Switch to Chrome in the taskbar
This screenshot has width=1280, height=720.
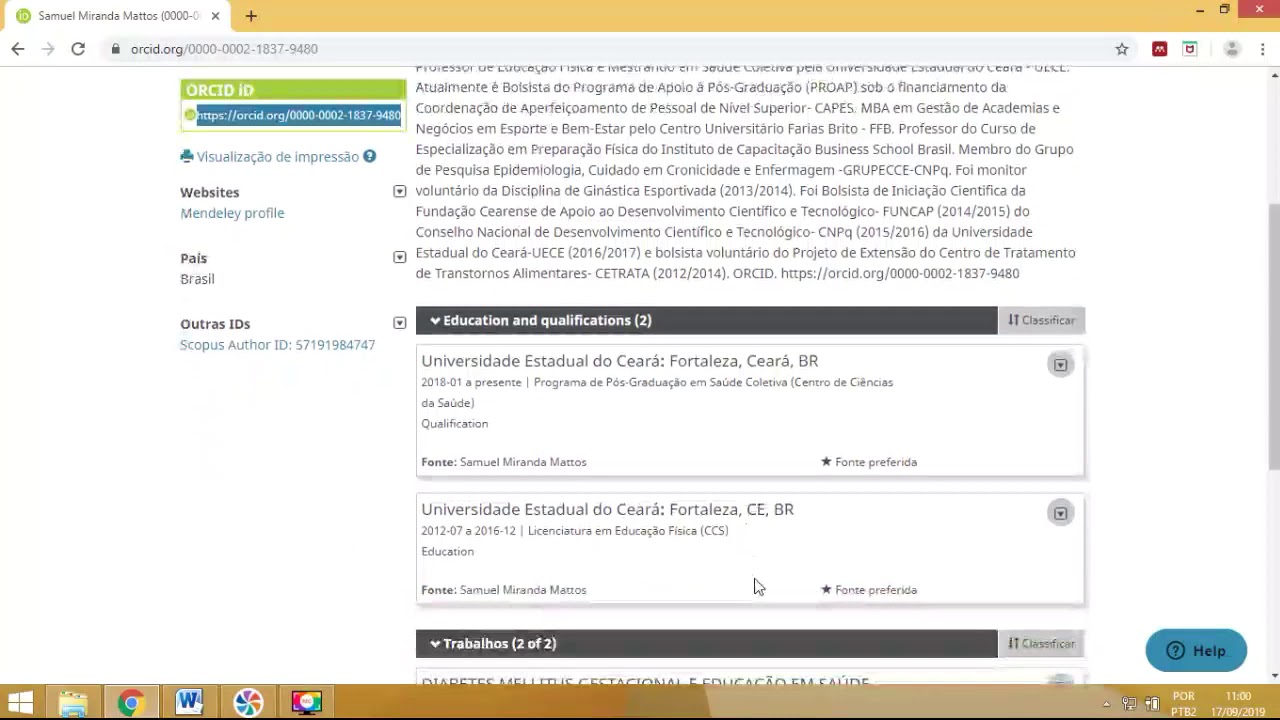coord(131,703)
